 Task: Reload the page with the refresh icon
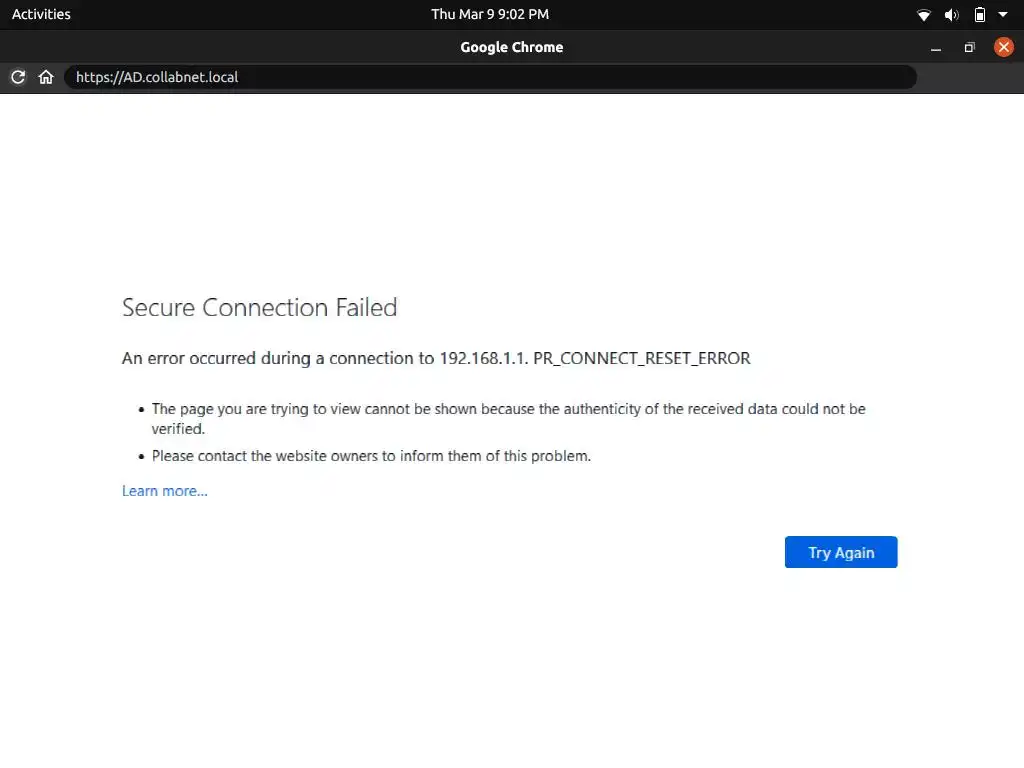18,77
